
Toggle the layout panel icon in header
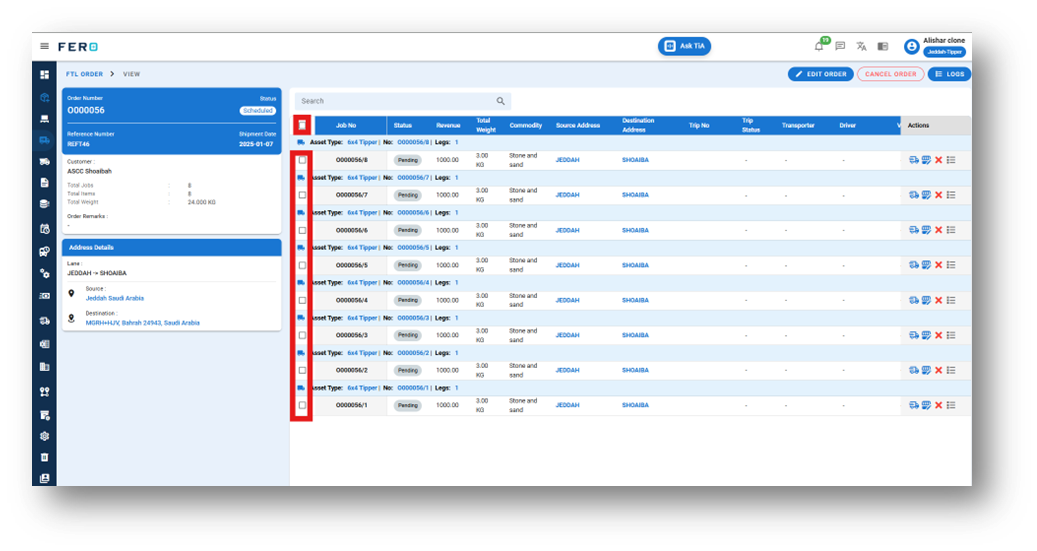coord(882,46)
